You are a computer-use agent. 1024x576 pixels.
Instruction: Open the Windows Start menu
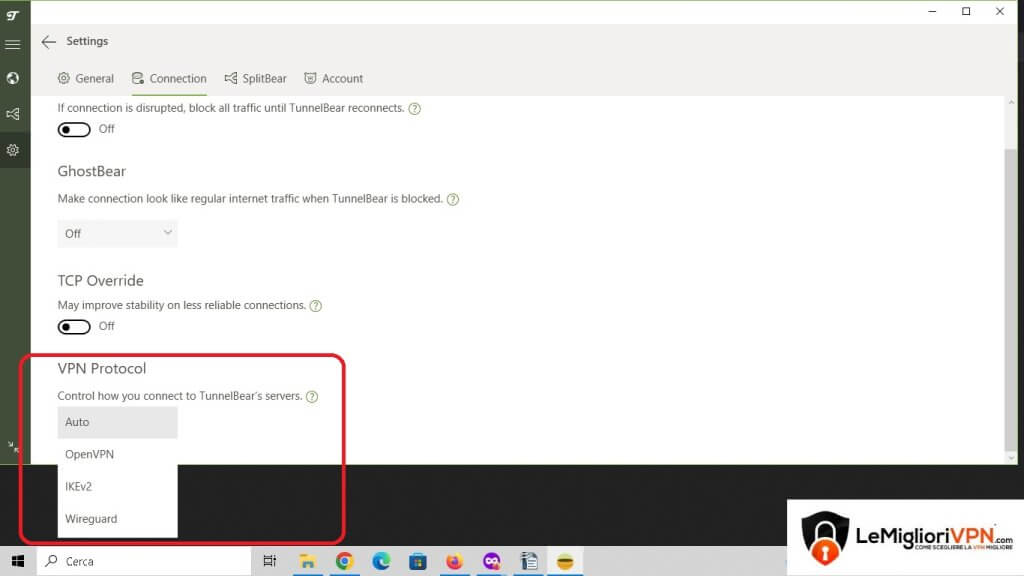18,561
